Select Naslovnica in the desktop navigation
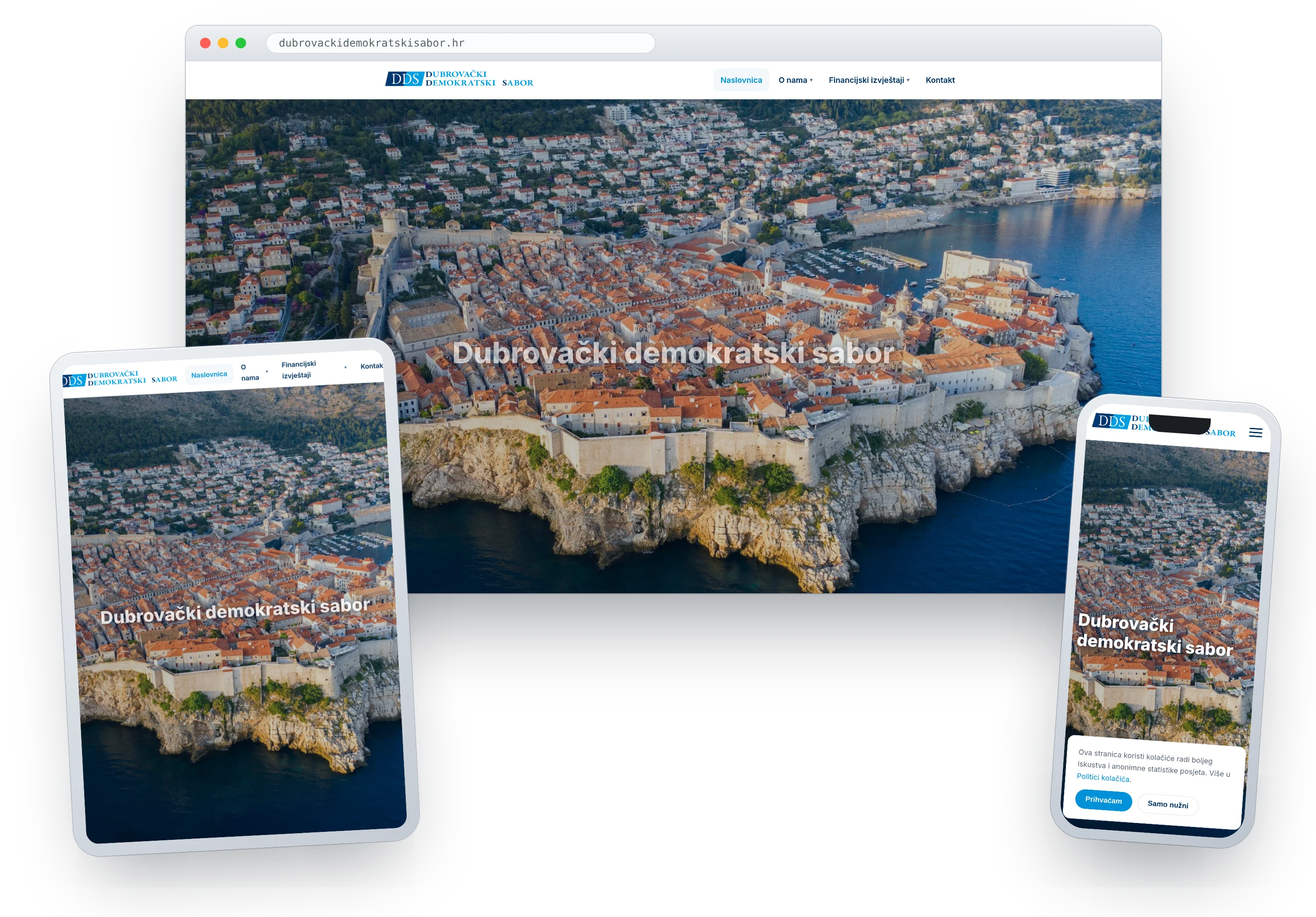This screenshot has width=1316, height=917. (740, 80)
